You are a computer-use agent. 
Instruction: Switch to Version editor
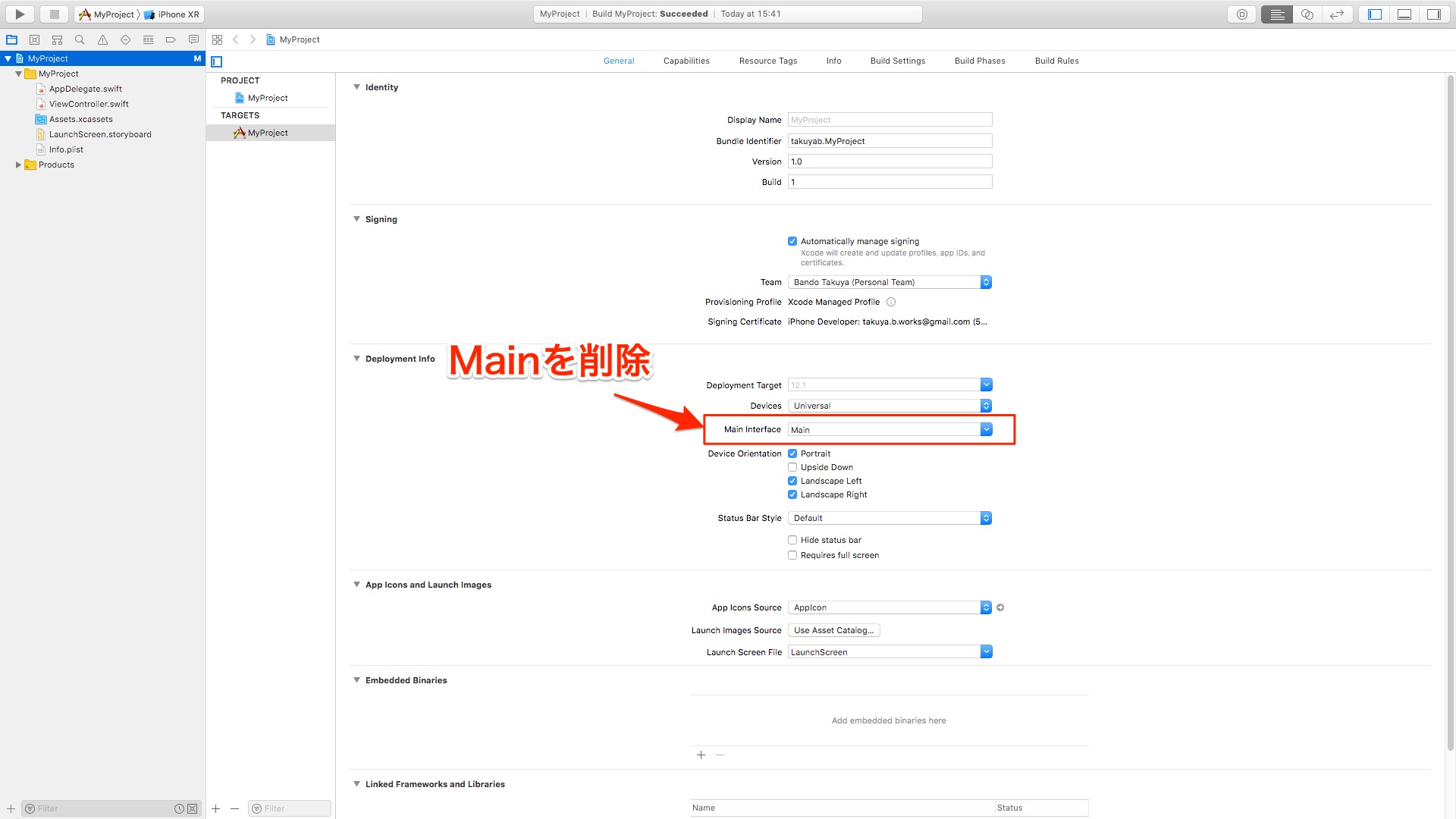click(x=1338, y=14)
